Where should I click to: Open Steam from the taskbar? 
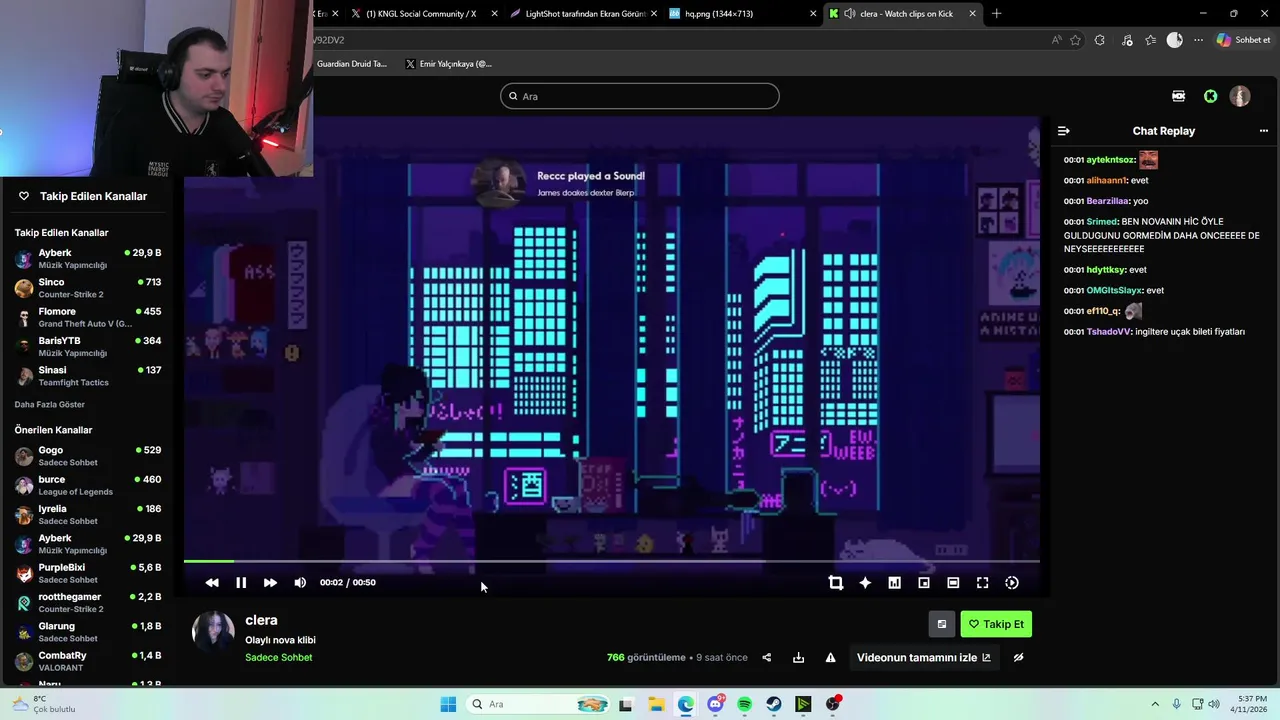coord(774,704)
